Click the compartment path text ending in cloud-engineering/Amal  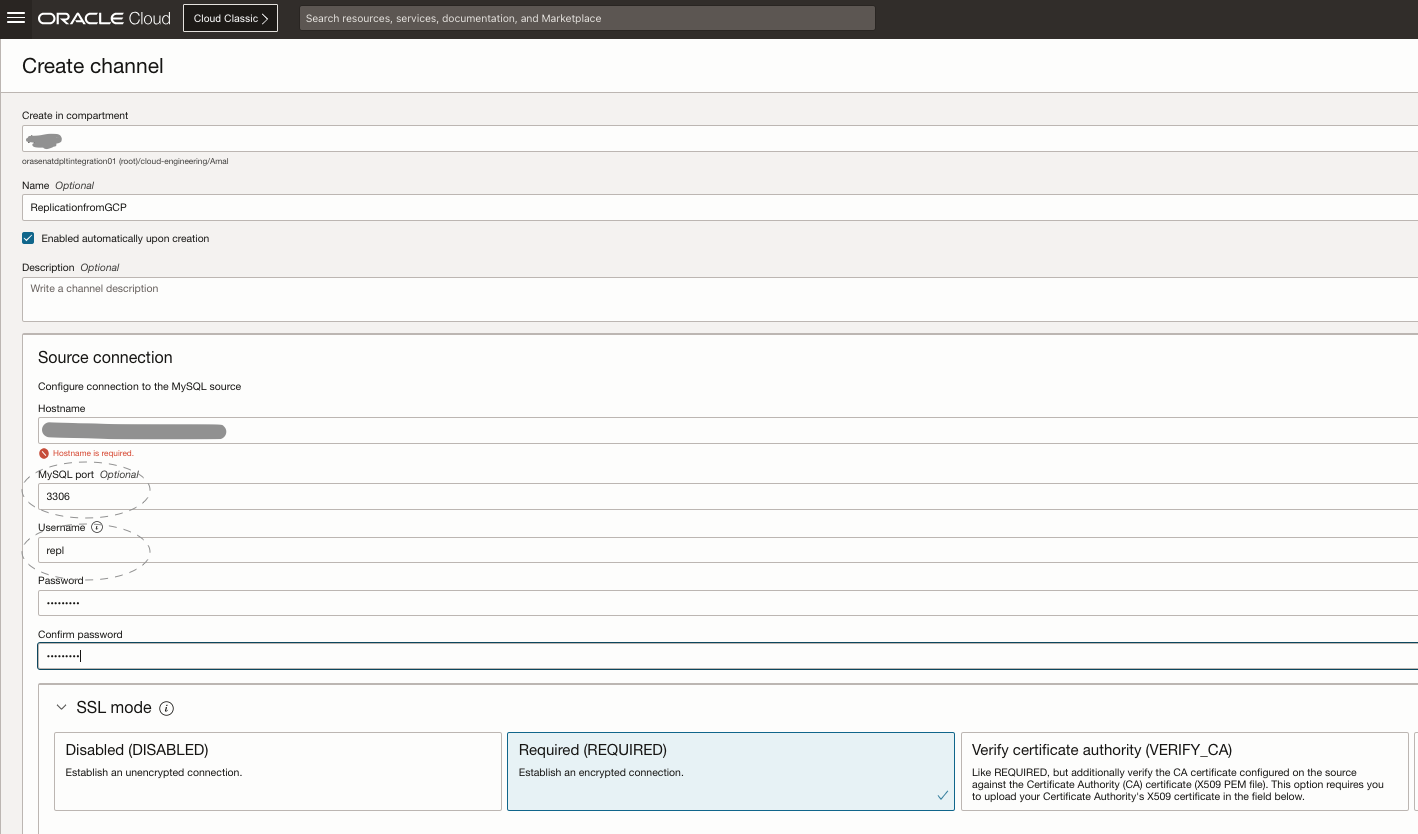pyautogui.click(x=125, y=161)
